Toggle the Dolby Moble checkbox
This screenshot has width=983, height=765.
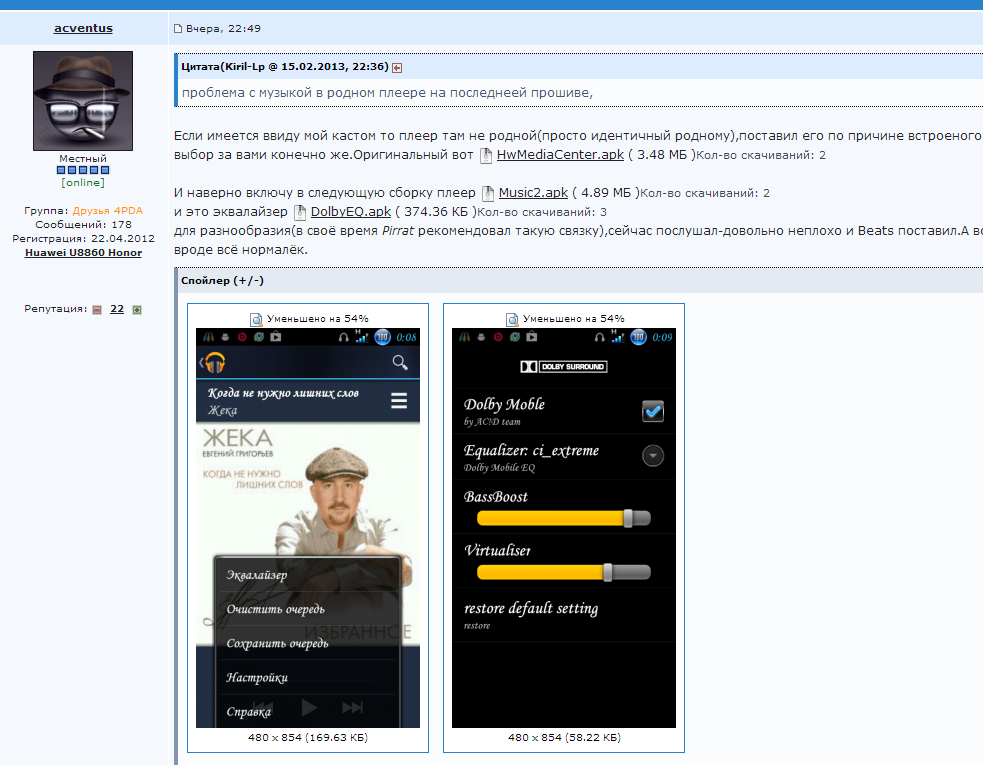[x=653, y=411]
